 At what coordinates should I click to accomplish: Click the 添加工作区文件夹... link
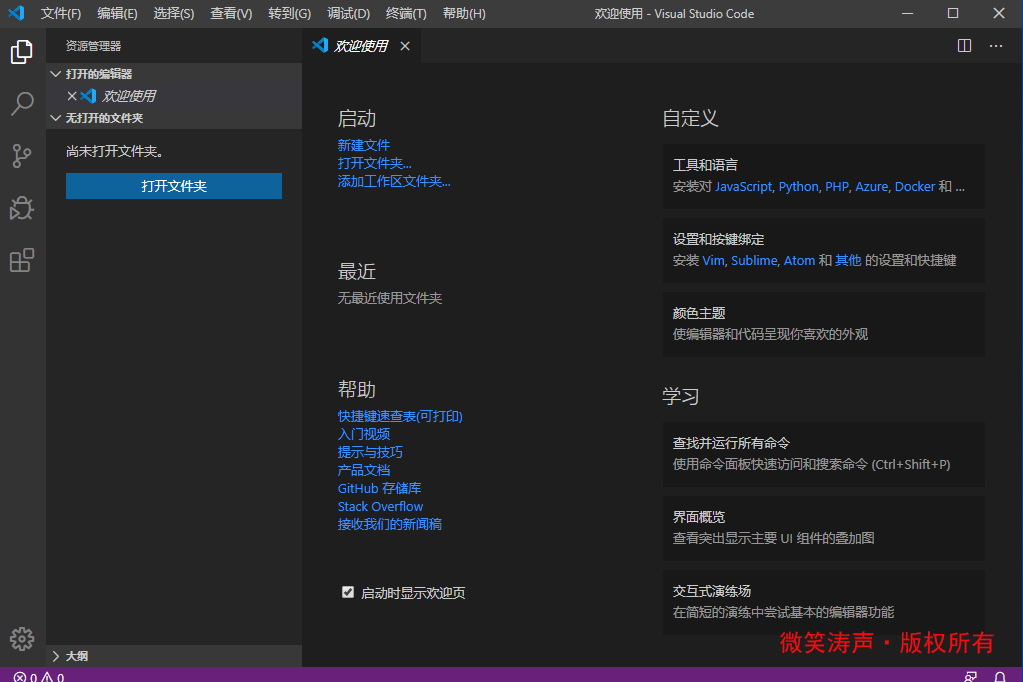[x=394, y=181]
